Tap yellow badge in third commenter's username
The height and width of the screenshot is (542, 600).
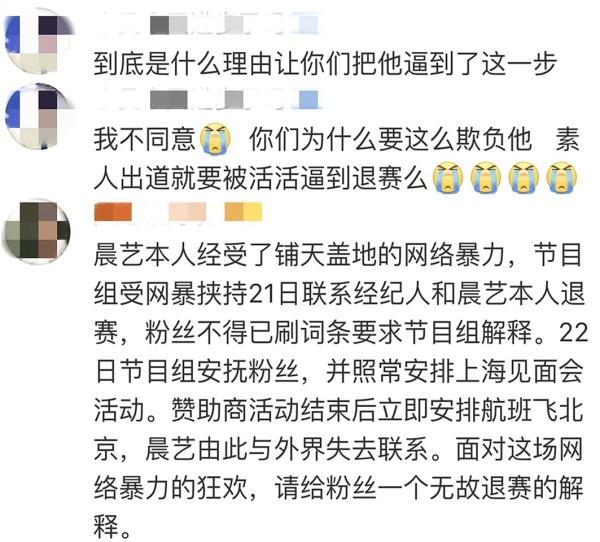pyautogui.click(x=243, y=212)
